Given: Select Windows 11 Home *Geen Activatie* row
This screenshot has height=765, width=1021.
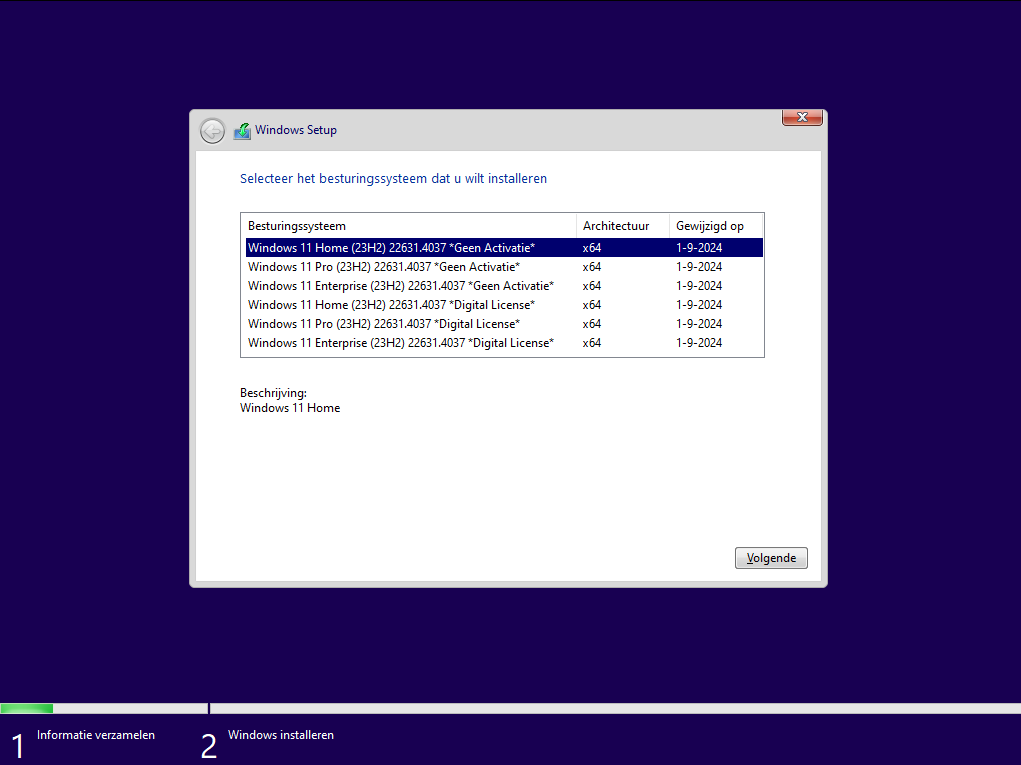Looking at the screenshot, I should tap(504, 247).
